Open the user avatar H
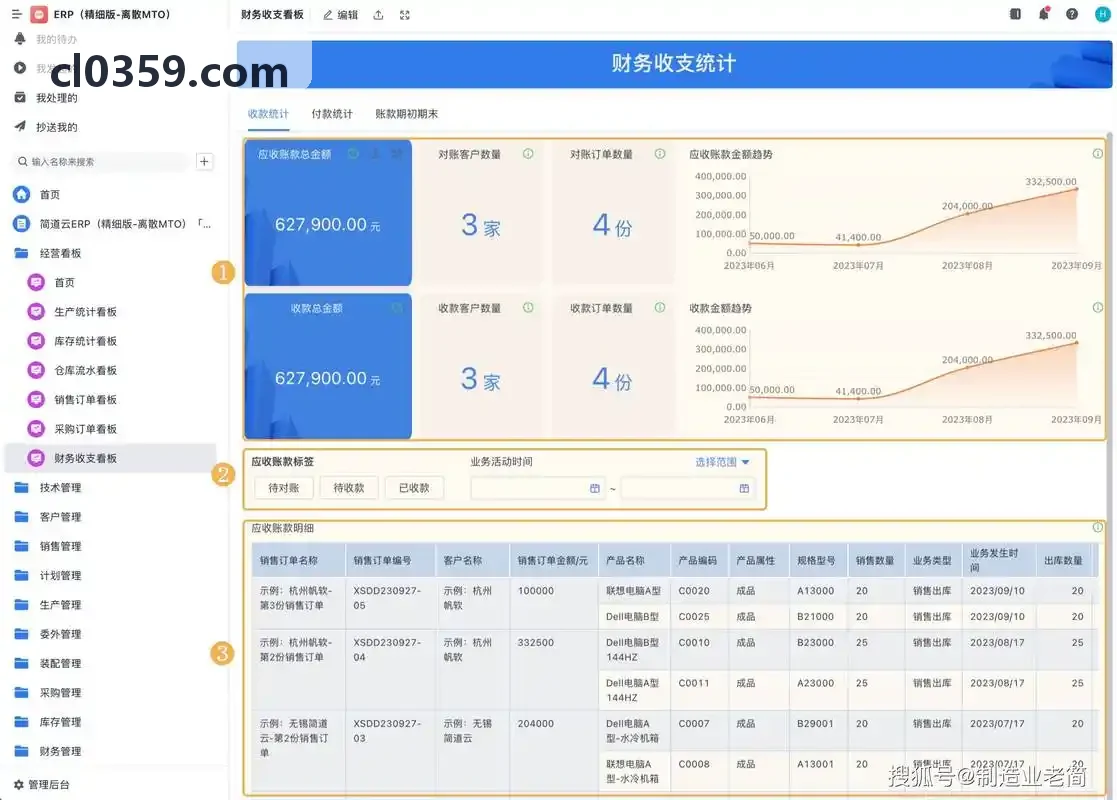This screenshot has width=1117, height=800. pyautogui.click(x=1102, y=14)
